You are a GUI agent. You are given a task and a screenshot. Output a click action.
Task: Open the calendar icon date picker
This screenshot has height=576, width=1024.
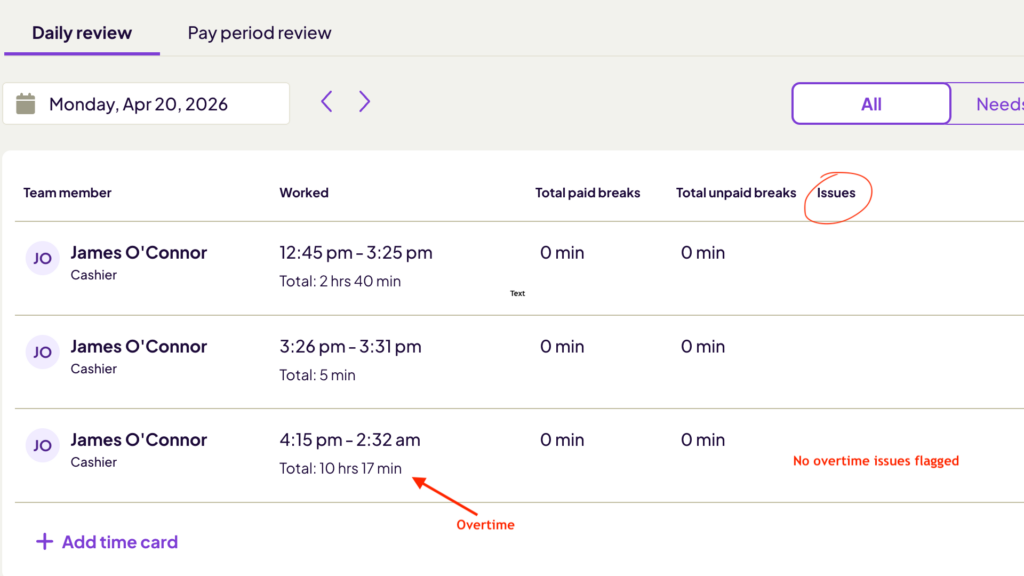[25, 104]
